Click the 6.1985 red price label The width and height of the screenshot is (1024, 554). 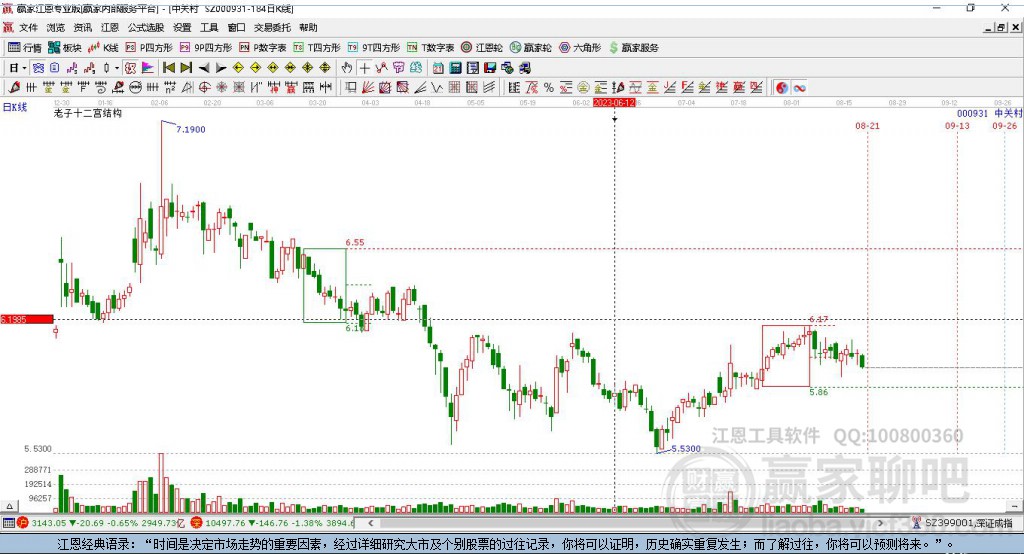tap(27, 319)
